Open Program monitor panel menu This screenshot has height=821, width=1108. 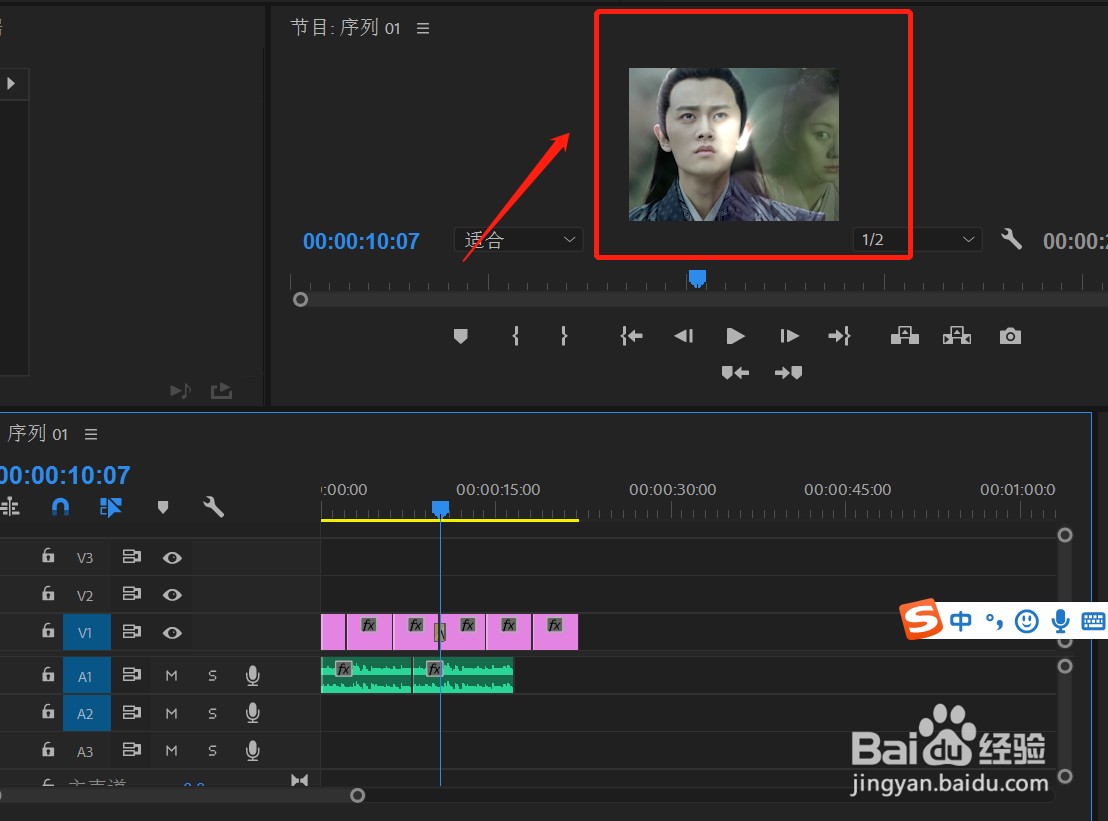coord(423,28)
